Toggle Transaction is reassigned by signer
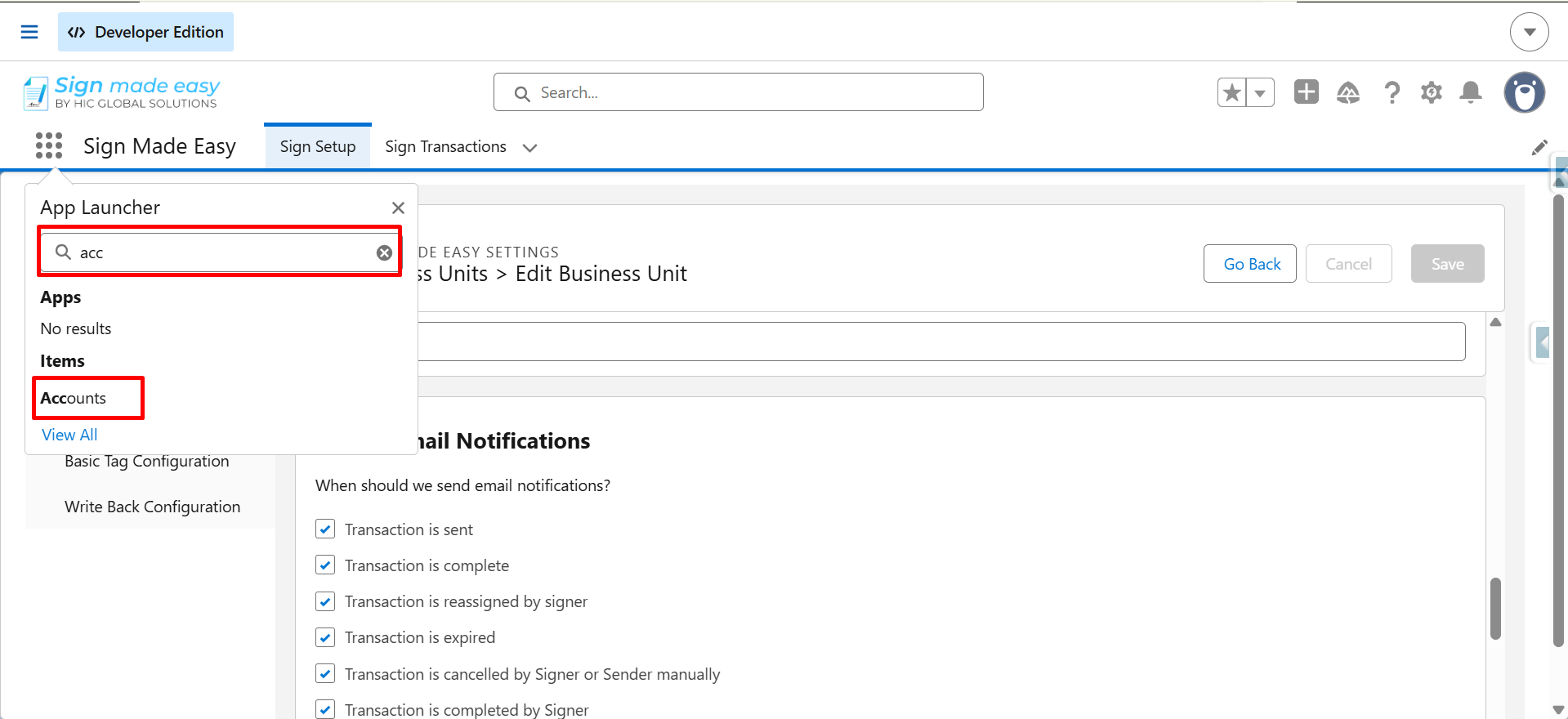This screenshot has height=719, width=1568. 325,601
